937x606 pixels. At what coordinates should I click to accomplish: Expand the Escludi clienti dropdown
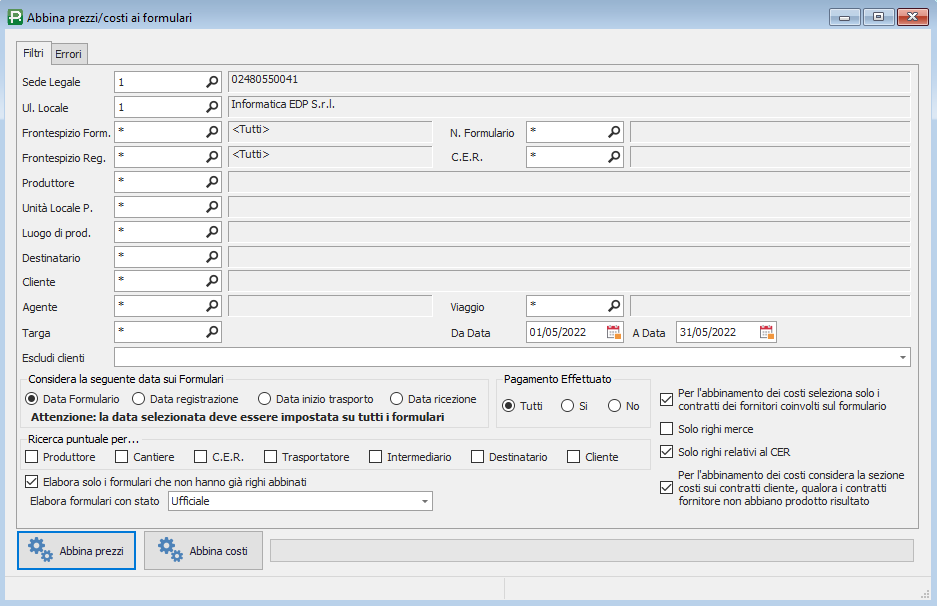coord(903,357)
